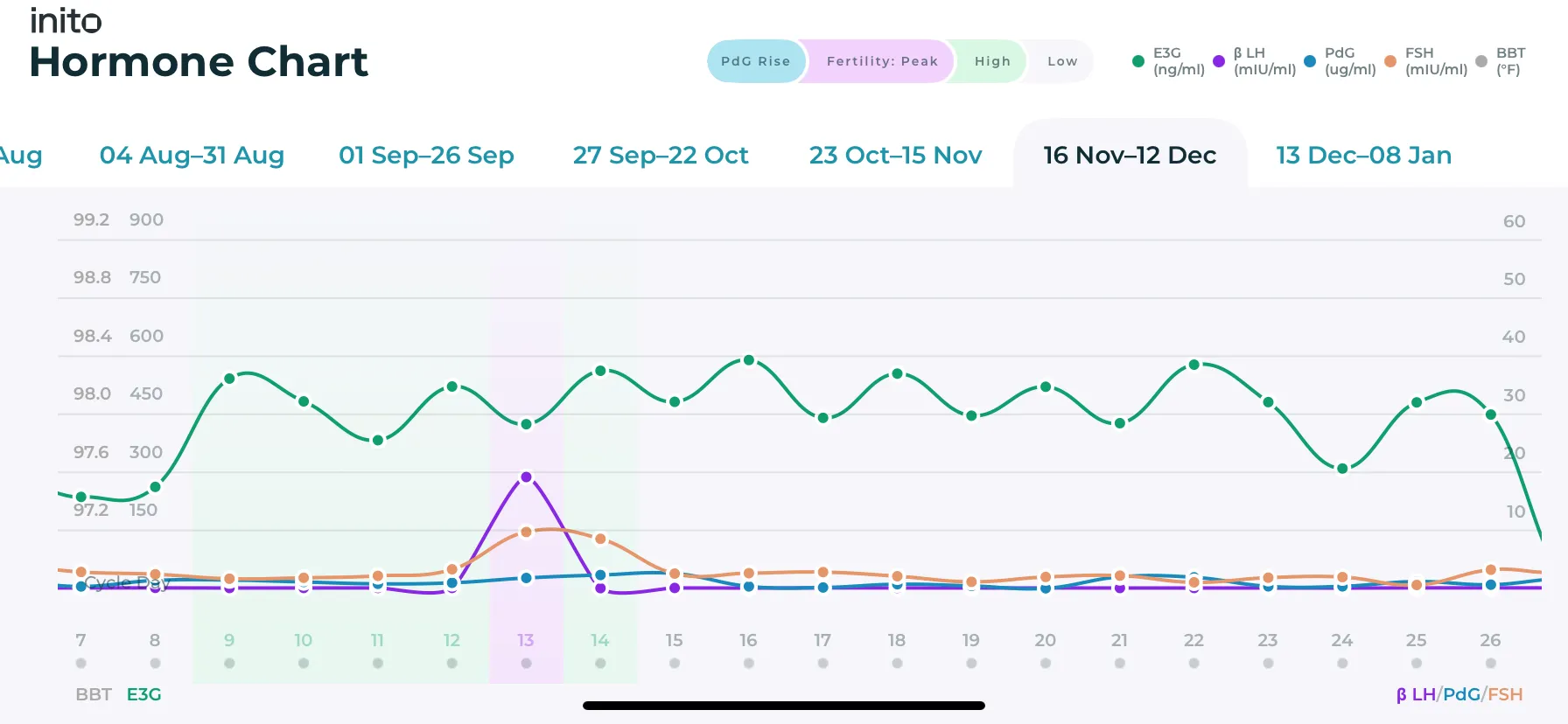Tap the E3G data point on day 16
This screenshot has height=724, width=1568.
click(x=749, y=360)
